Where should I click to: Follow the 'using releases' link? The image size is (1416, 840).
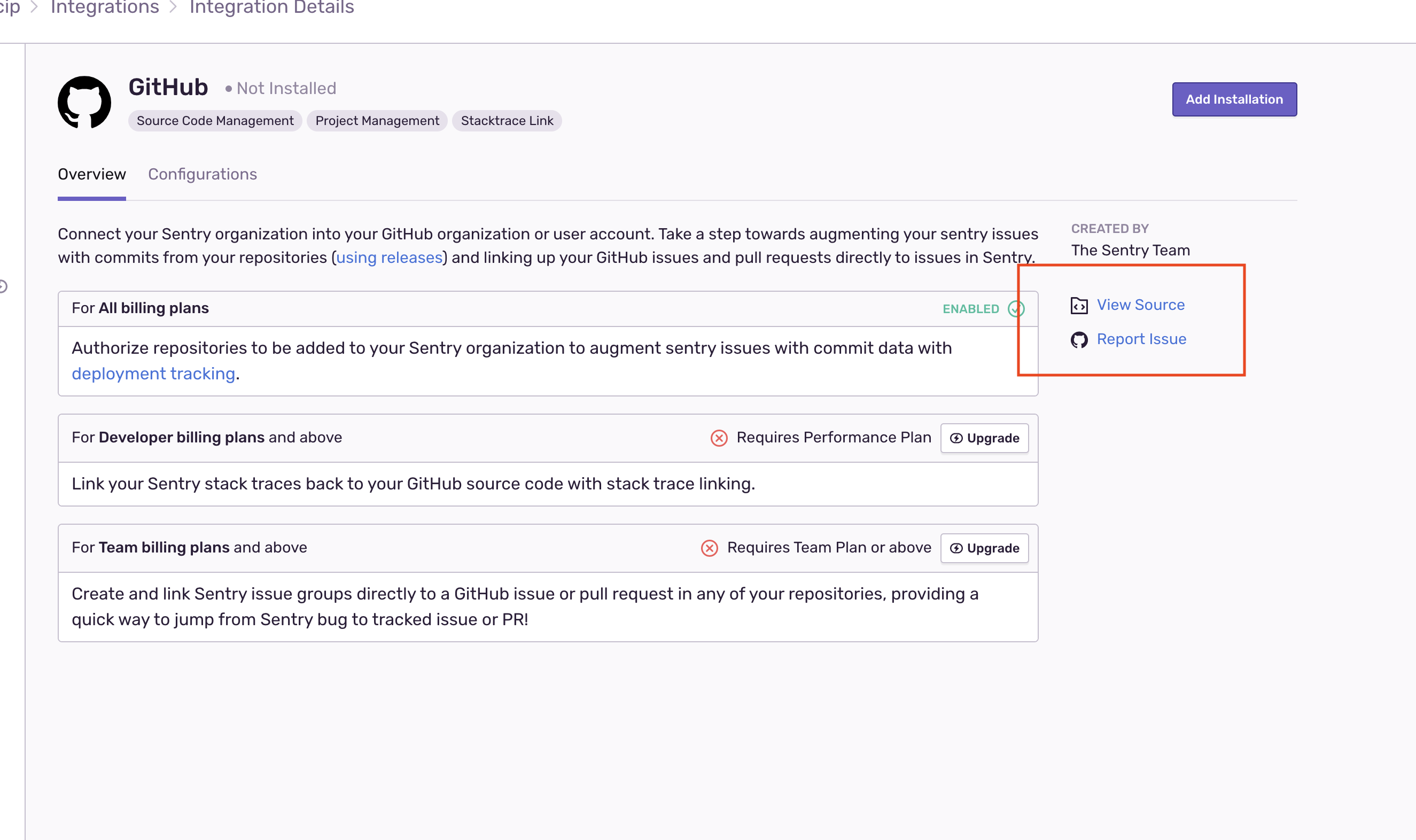[390, 258]
